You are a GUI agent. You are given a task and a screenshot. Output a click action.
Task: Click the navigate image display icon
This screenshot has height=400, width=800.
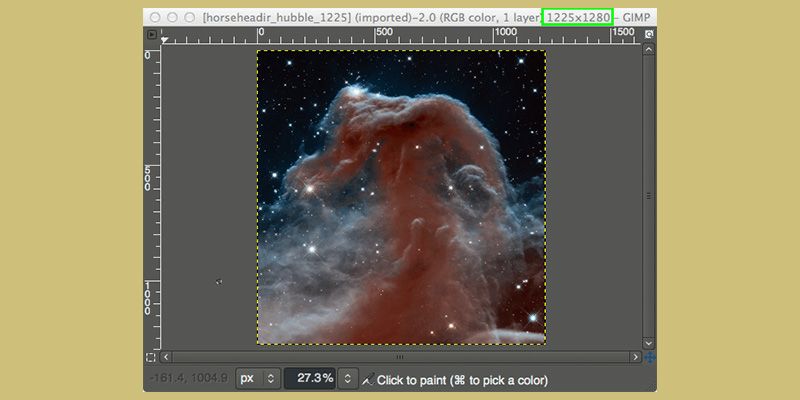(x=649, y=357)
